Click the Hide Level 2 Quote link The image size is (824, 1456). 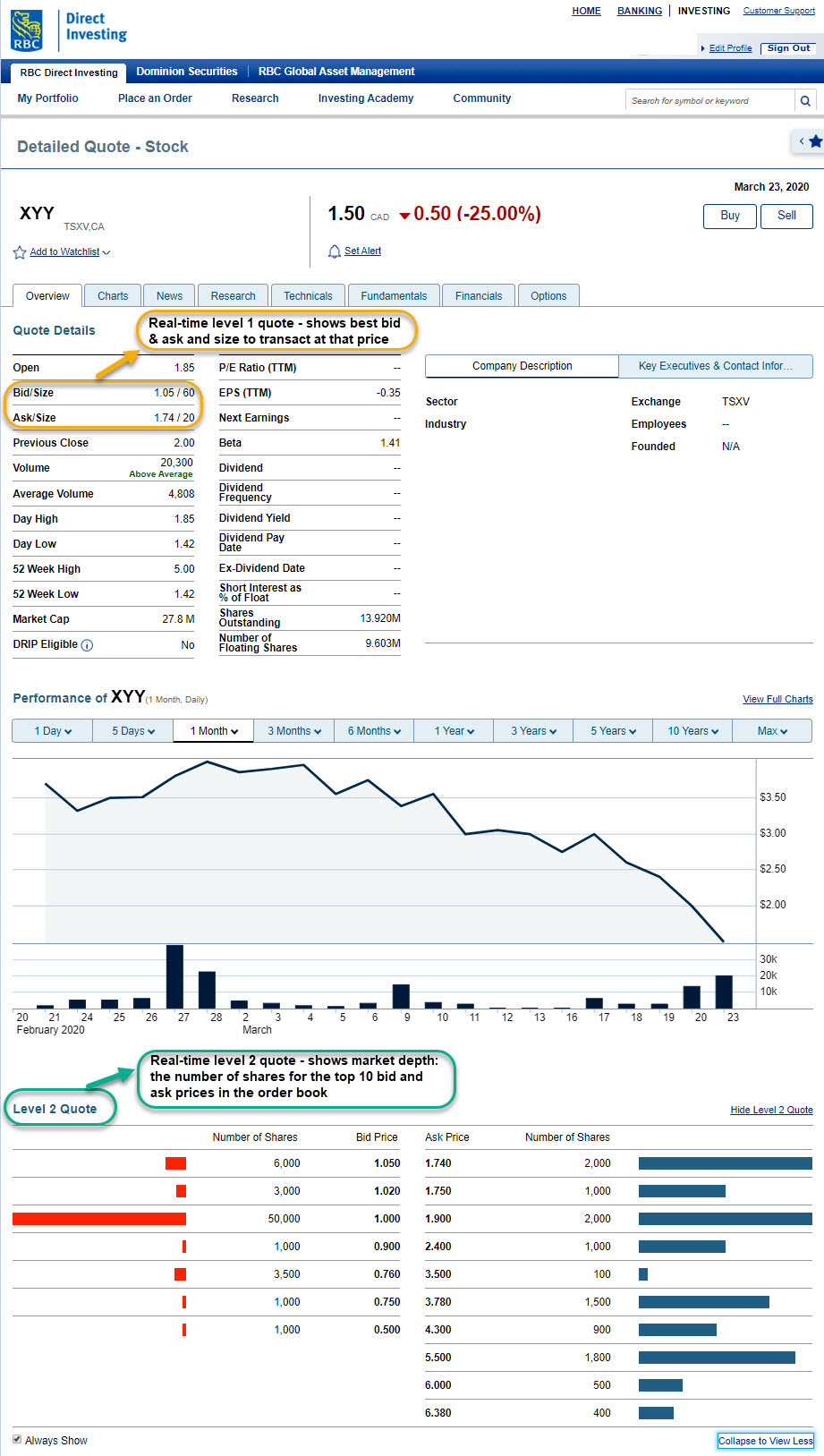point(771,1110)
